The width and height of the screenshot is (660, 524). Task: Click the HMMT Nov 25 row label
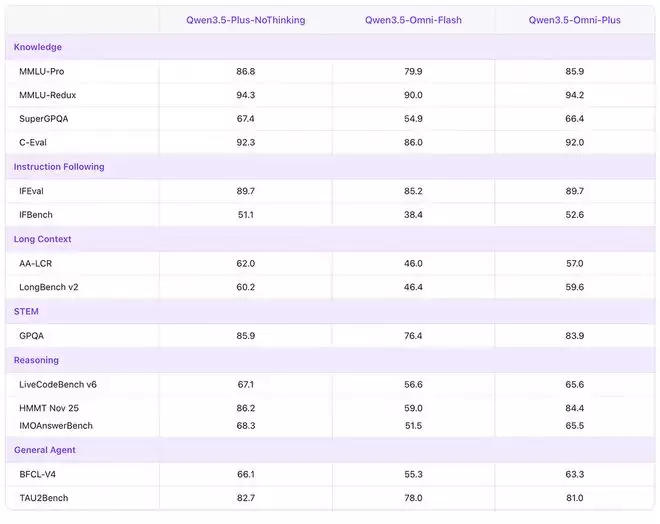49,408
